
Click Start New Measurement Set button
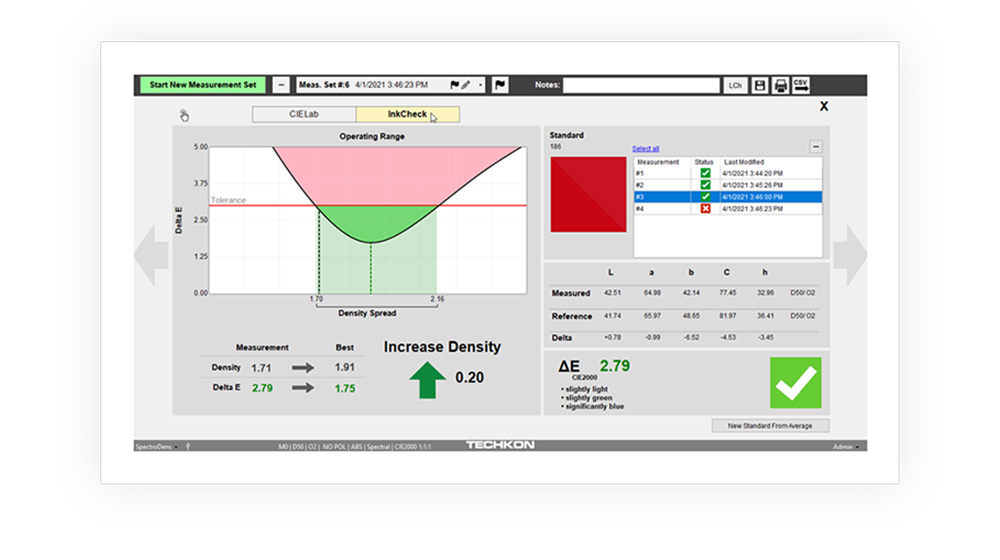(x=201, y=85)
